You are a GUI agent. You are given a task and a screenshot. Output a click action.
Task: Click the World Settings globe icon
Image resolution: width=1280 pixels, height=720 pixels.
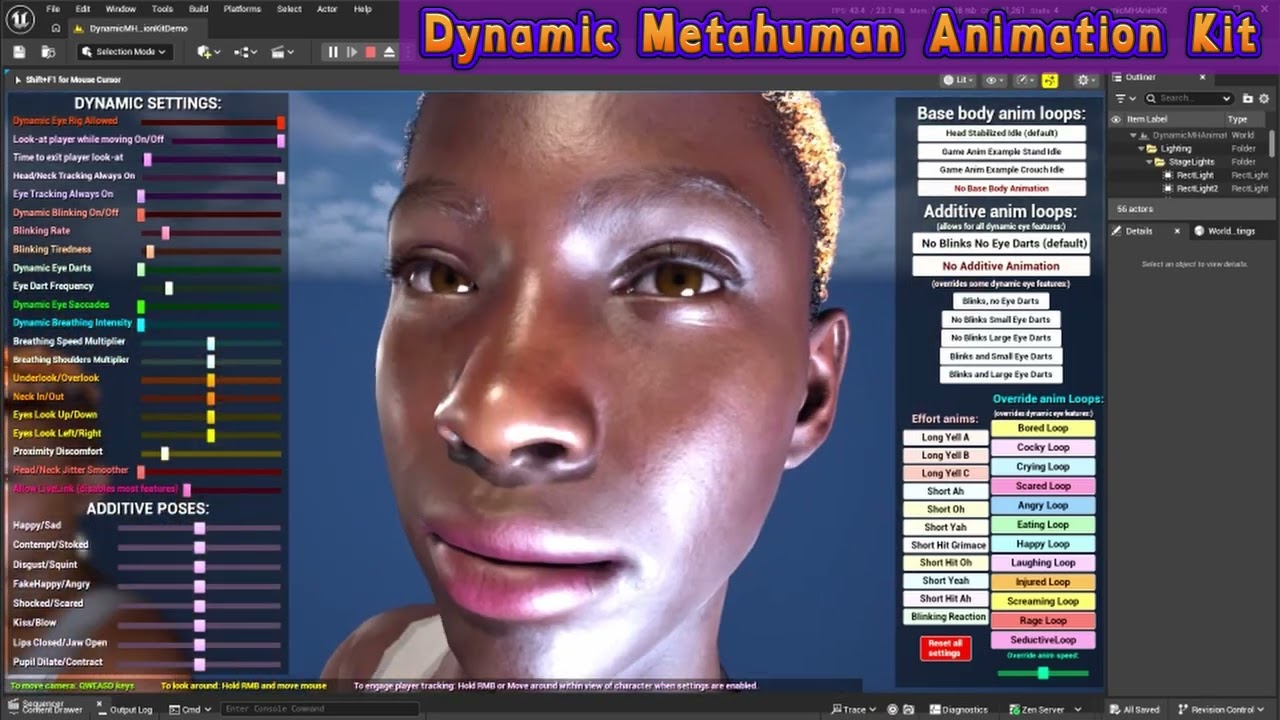coord(1199,231)
